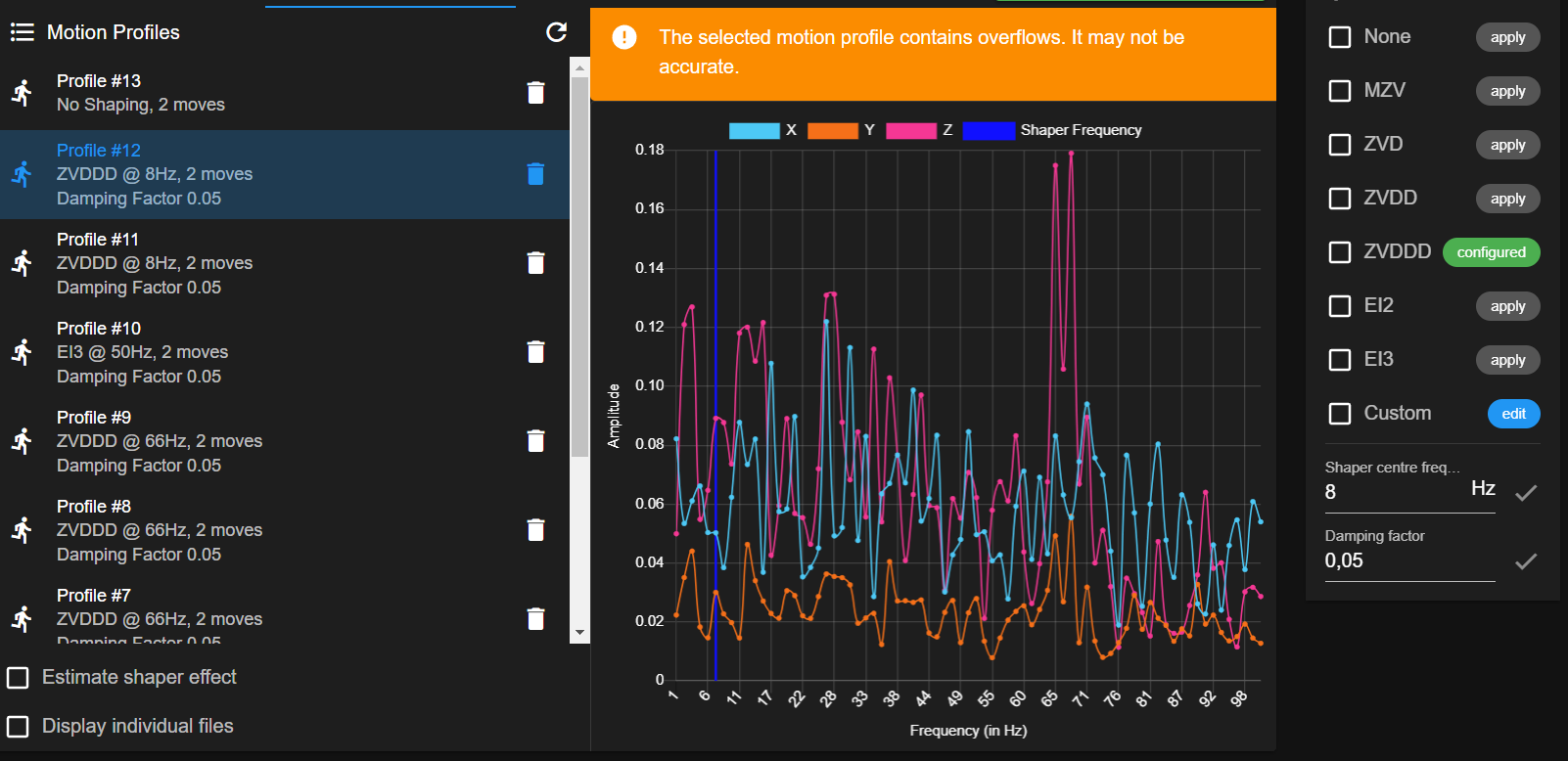1568x761 pixels.
Task: Apply the ZVD shaper
Action: [1507, 145]
